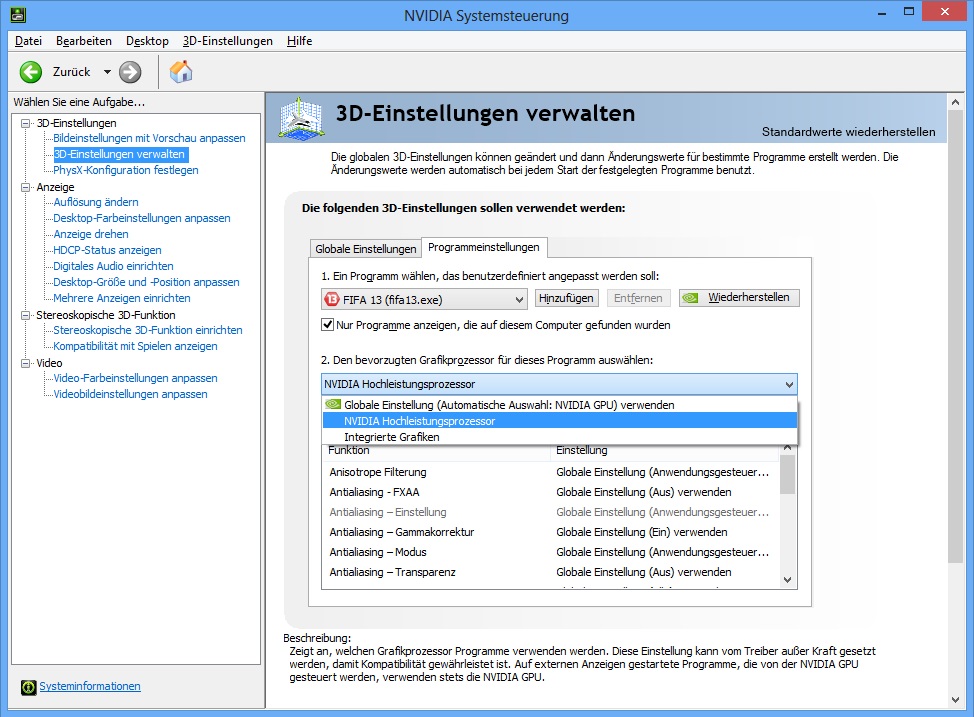The width and height of the screenshot is (974, 717).
Task: Open Videobildeinstellungen anpassen
Action: click(130, 394)
